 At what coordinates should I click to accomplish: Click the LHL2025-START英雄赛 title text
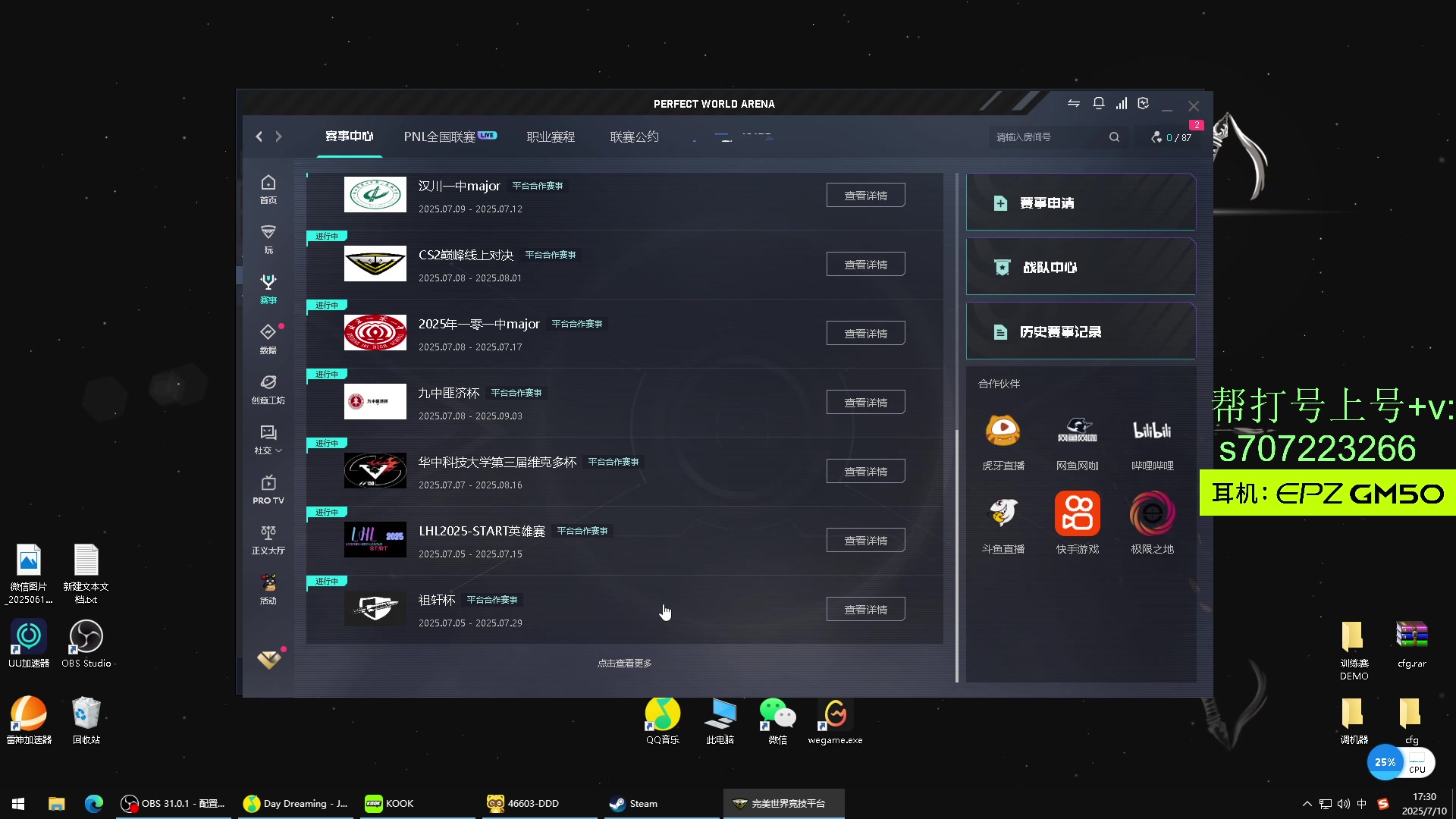tap(482, 531)
